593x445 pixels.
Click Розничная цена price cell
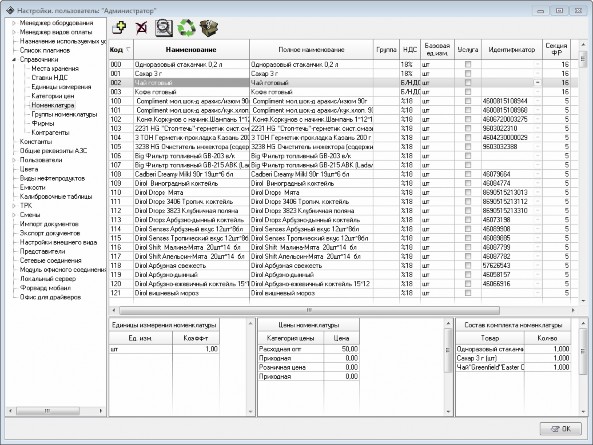(342, 367)
